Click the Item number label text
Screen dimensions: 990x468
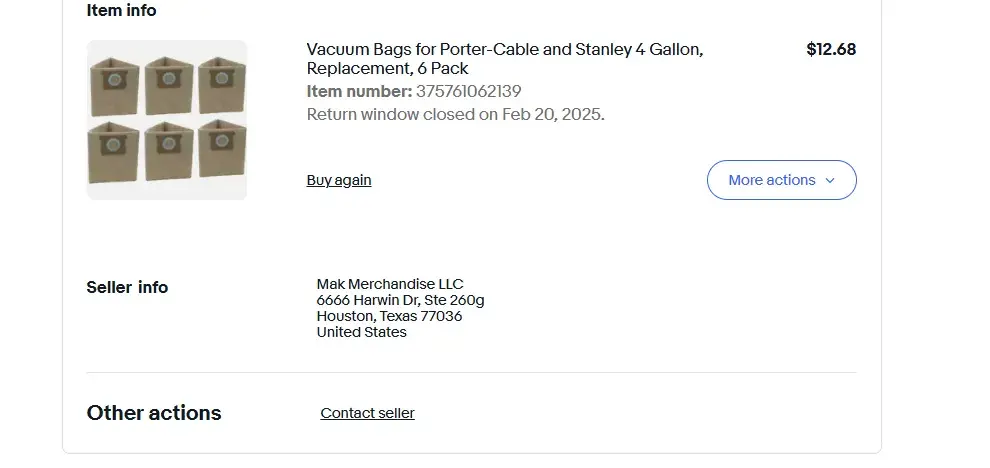point(359,92)
